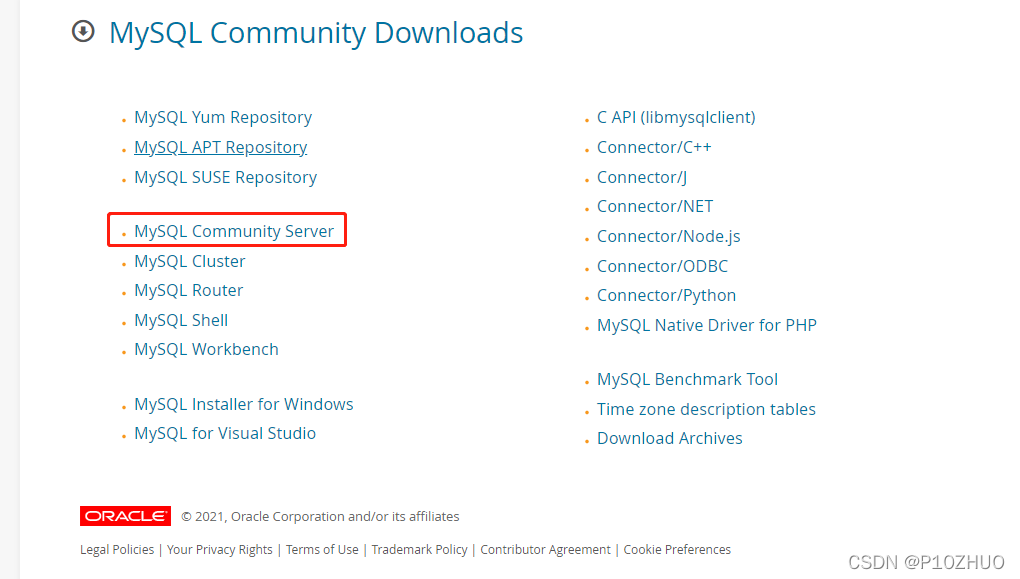This screenshot has width=1020, height=579.
Task: Click the download circle icon beside the heading
Action: tap(83, 31)
